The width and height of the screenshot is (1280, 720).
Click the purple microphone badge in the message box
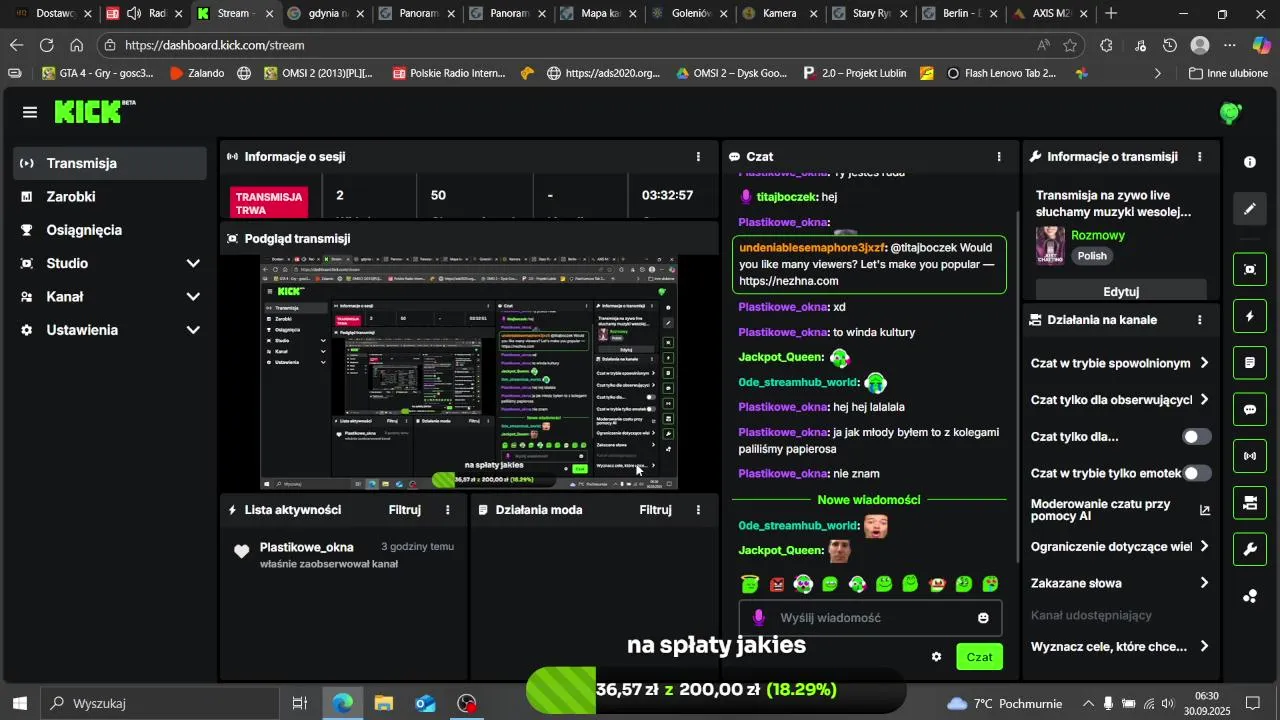759,618
